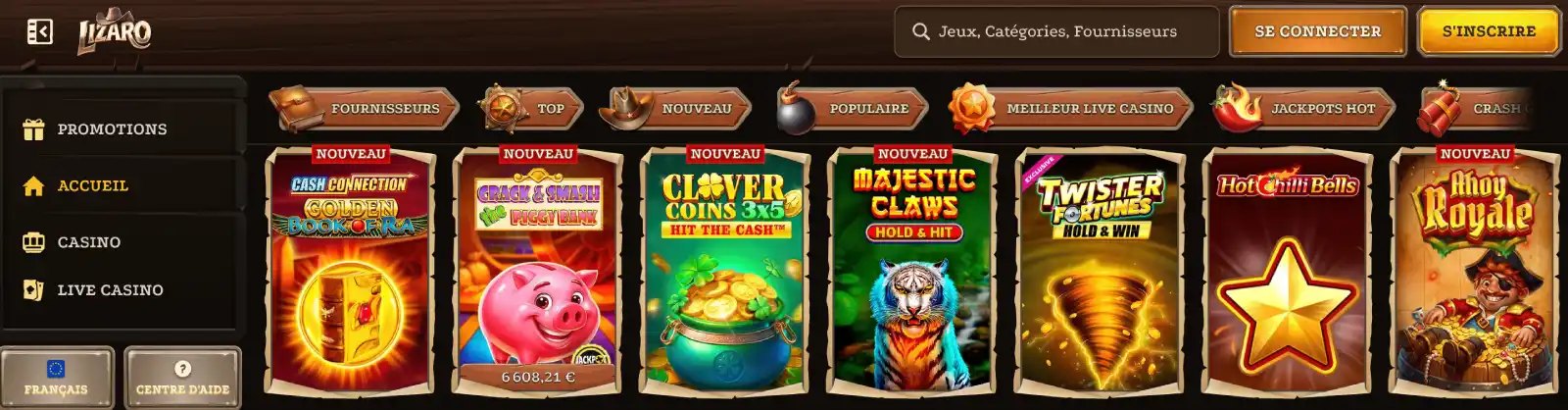Click the Se Connecter button
1568x410 pixels.
pos(1318,31)
